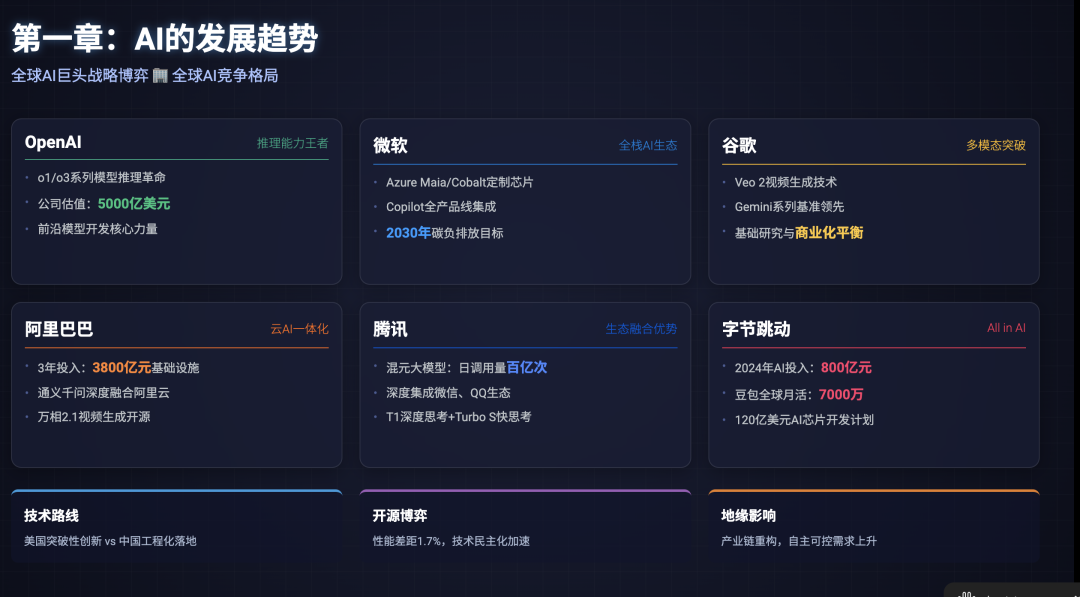The height and width of the screenshot is (597, 1080).
Task: Click the label 3年投入：
Action: coord(65,368)
